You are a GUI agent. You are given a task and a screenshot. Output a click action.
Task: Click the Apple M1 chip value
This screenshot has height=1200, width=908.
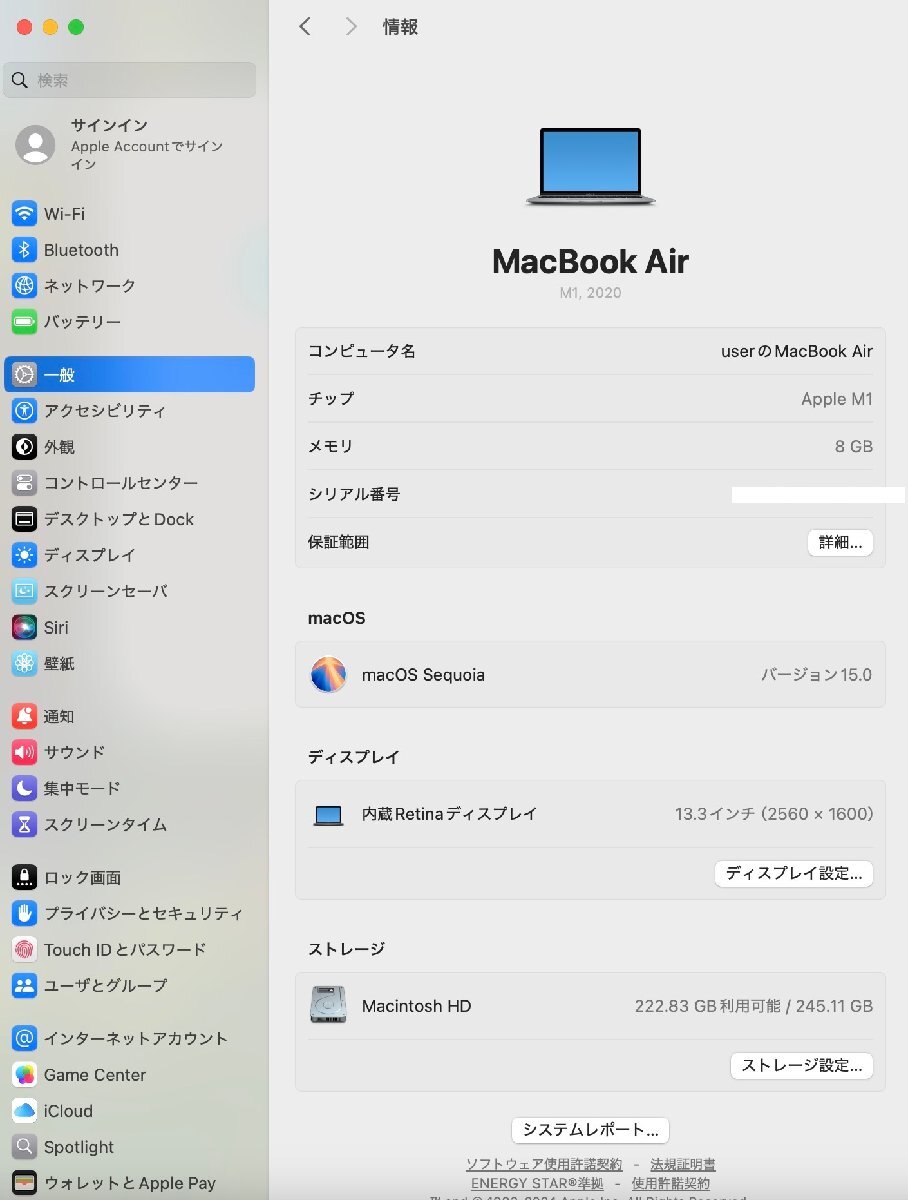point(837,399)
